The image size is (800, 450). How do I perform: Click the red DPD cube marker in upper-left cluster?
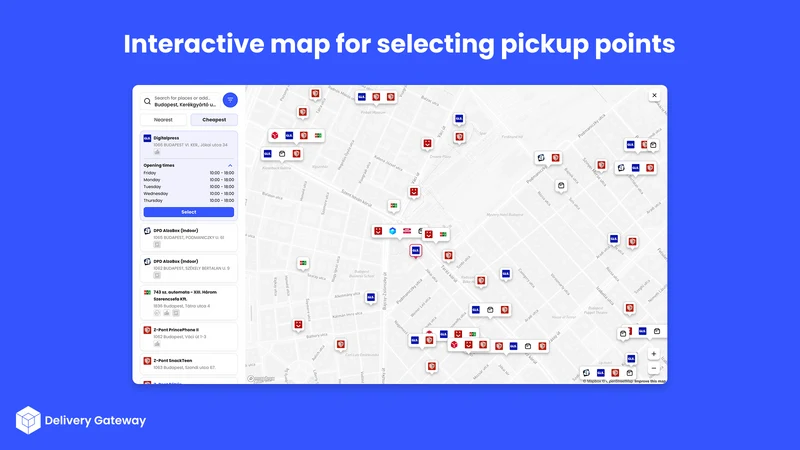[274, 135]
